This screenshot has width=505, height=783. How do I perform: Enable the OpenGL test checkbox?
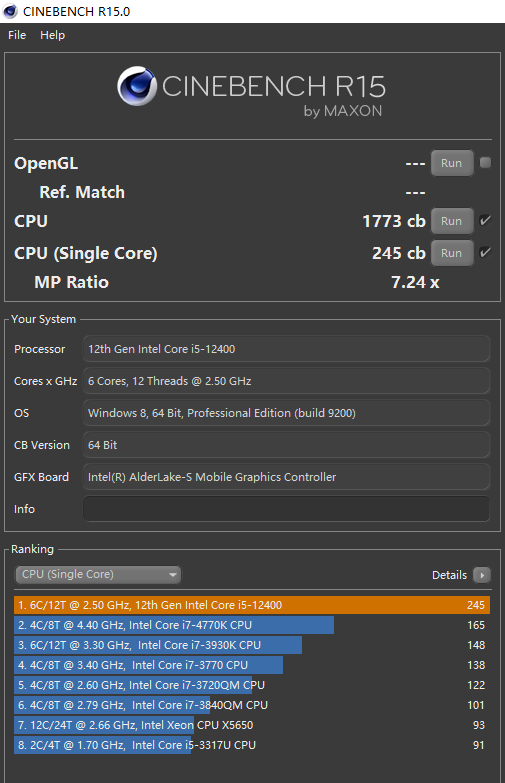[x=485, y=163]
